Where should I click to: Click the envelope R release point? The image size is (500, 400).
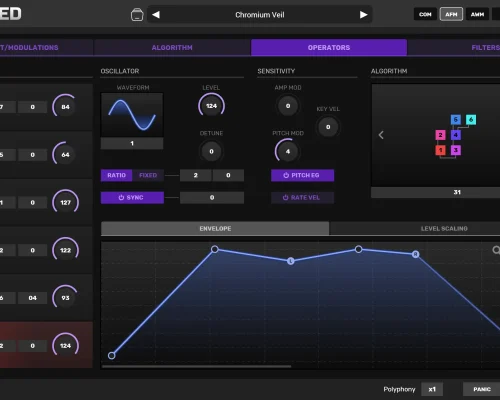pos(415,254)
